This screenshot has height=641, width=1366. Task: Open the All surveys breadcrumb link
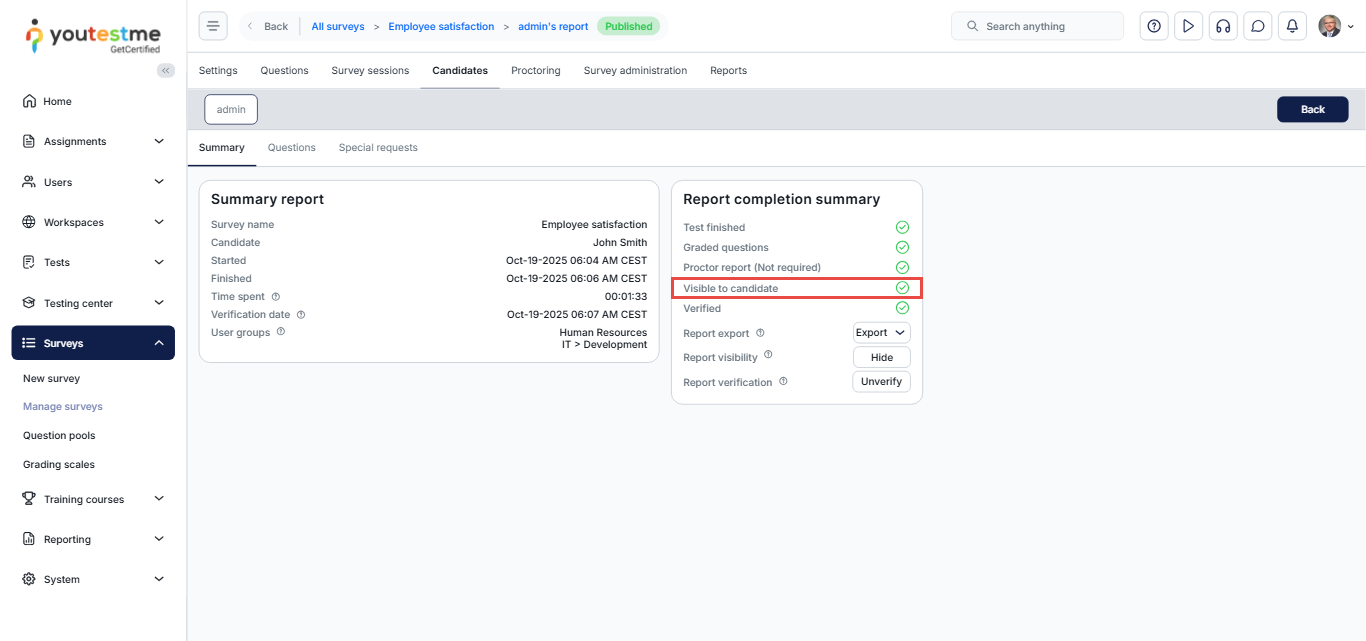tap(338, 27)
